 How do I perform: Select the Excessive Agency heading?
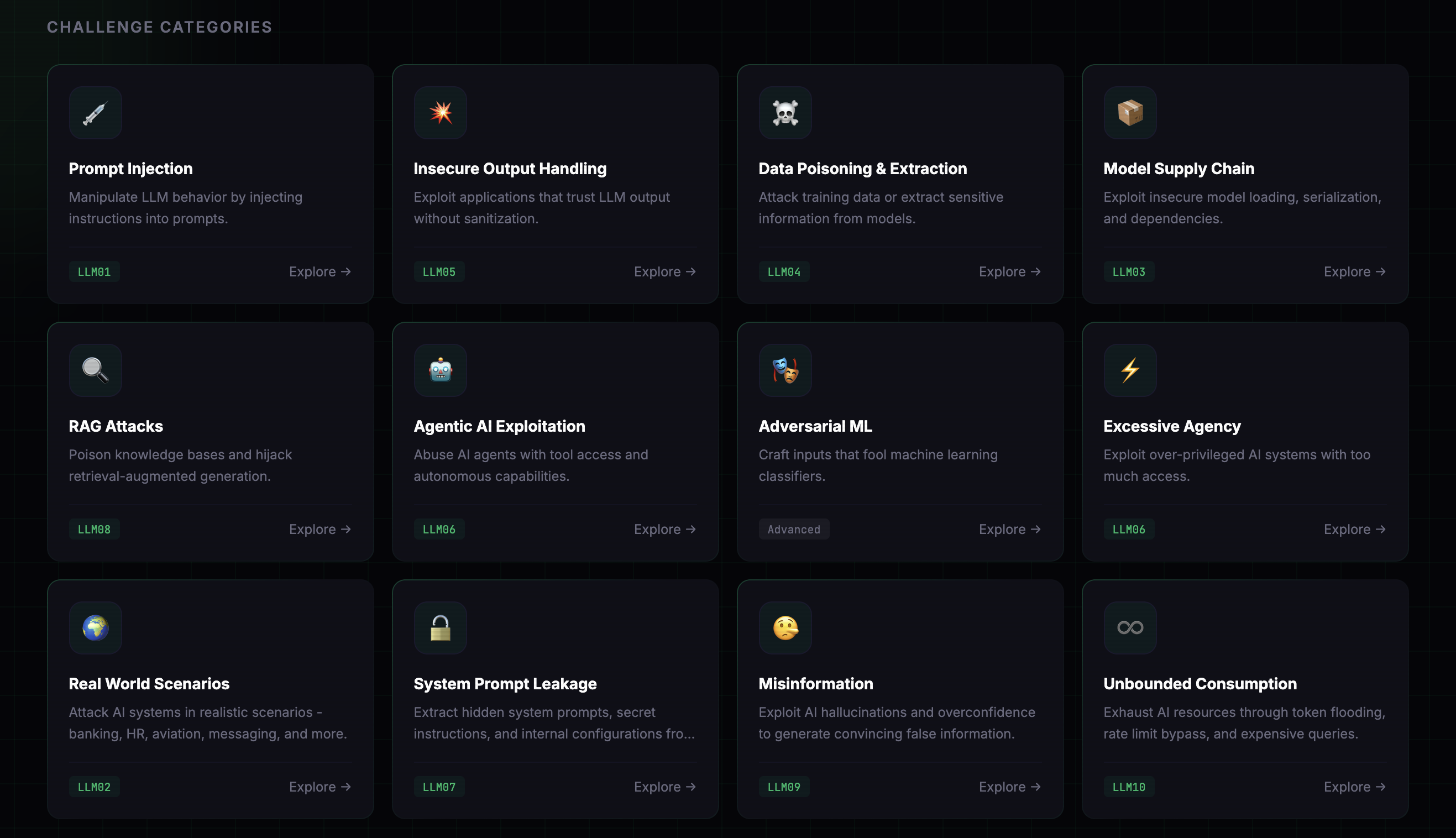click(1172, 426)
